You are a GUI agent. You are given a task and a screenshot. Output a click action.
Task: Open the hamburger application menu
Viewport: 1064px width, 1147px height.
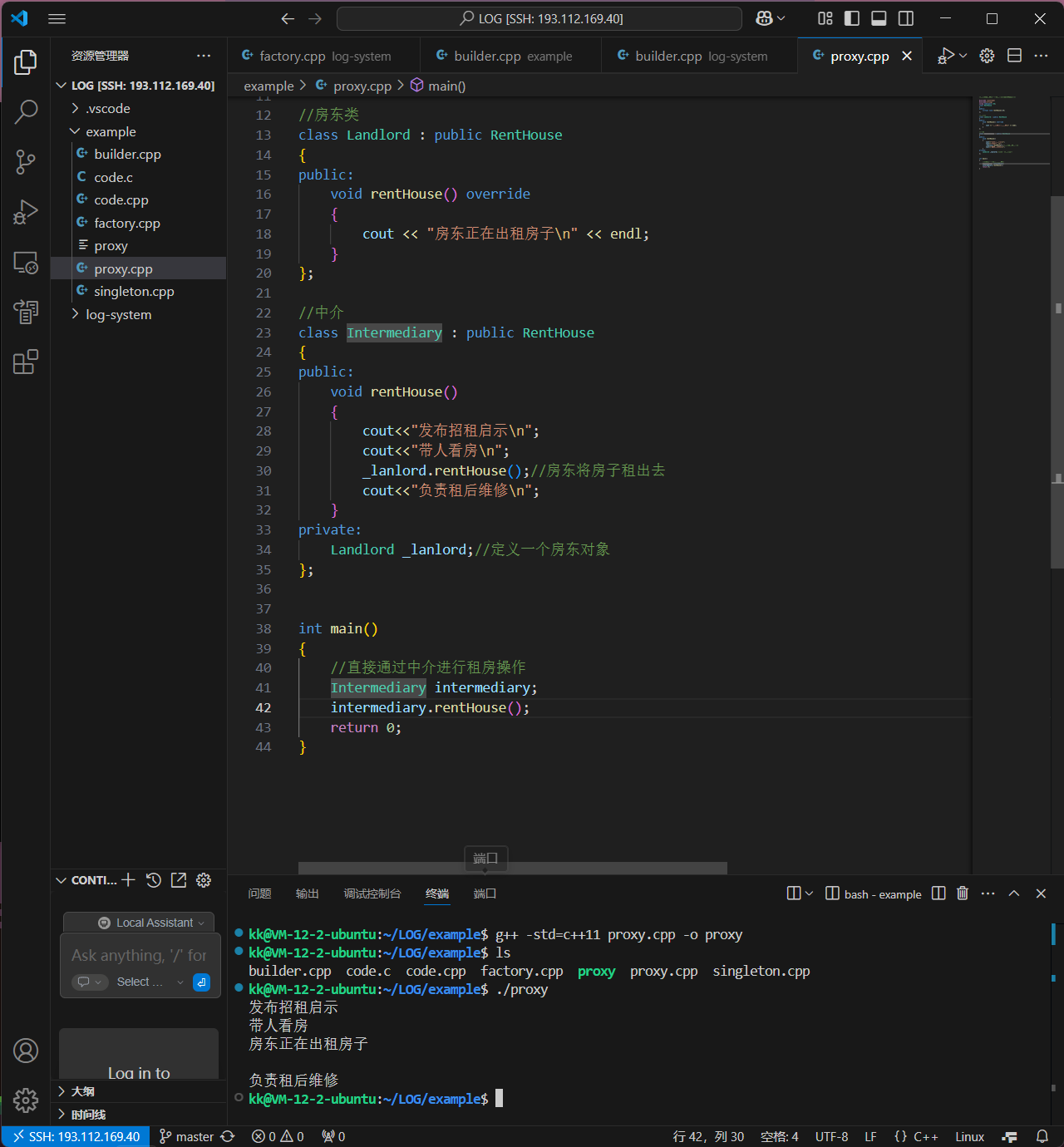[57, 18]
